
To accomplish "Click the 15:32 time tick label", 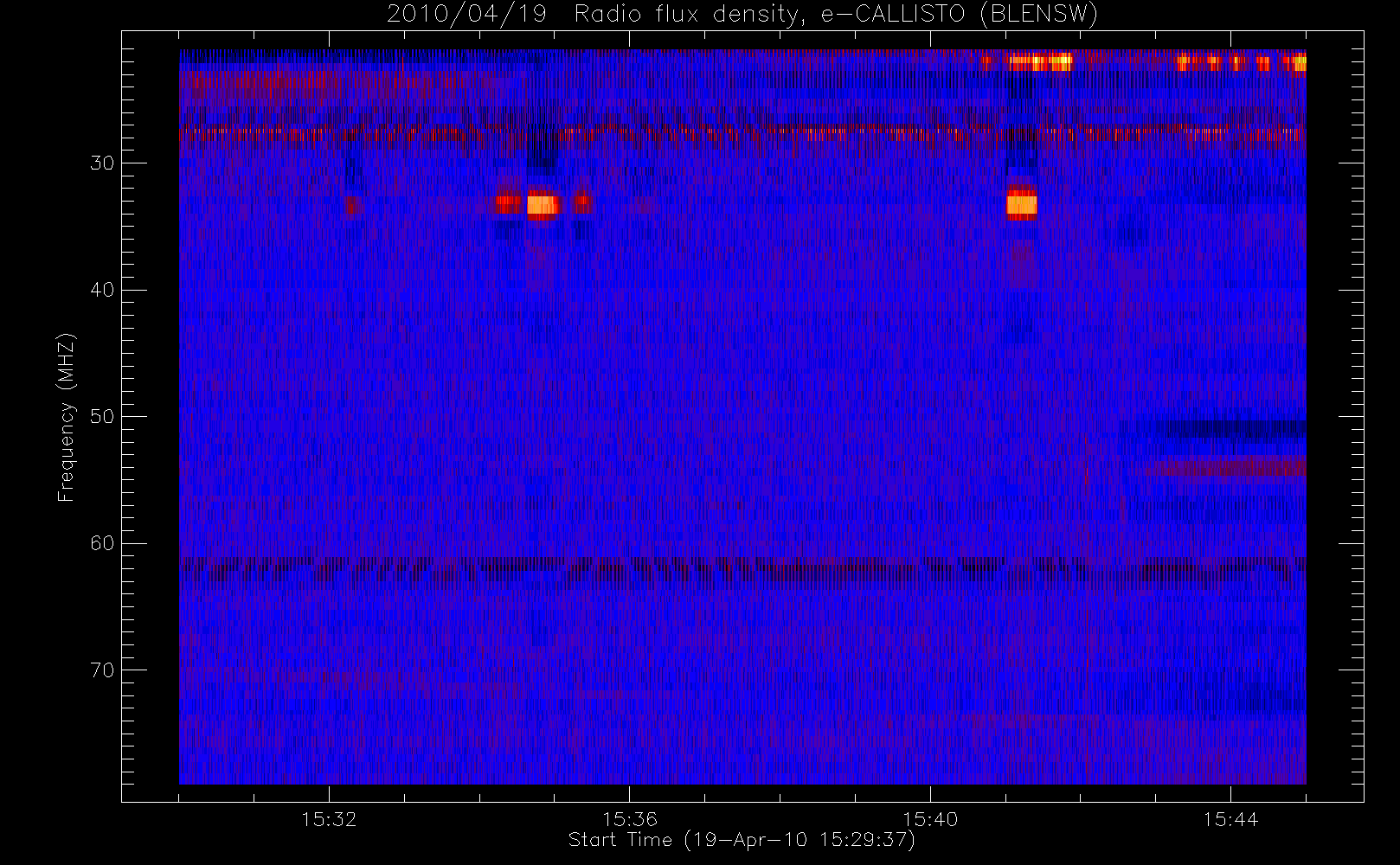I will point(329,818).
